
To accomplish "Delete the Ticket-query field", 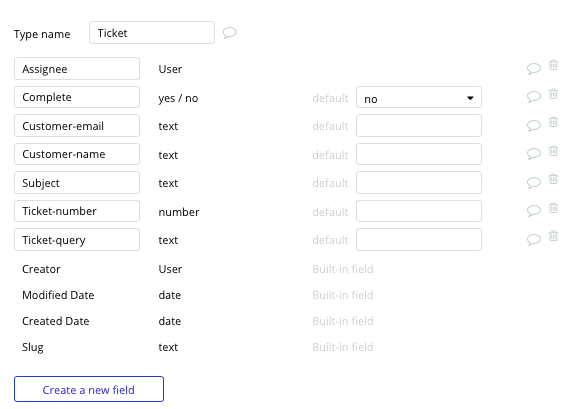I will [553, 236].
